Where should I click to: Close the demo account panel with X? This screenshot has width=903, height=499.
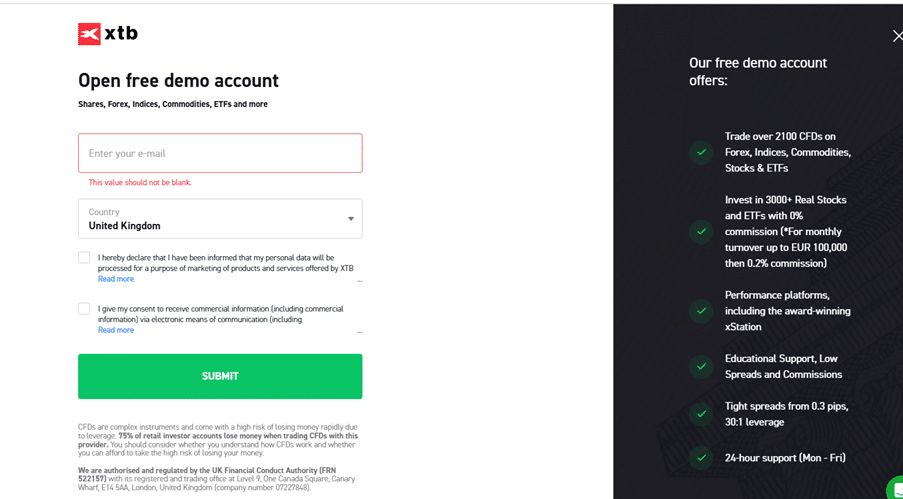tap(897, 36)
